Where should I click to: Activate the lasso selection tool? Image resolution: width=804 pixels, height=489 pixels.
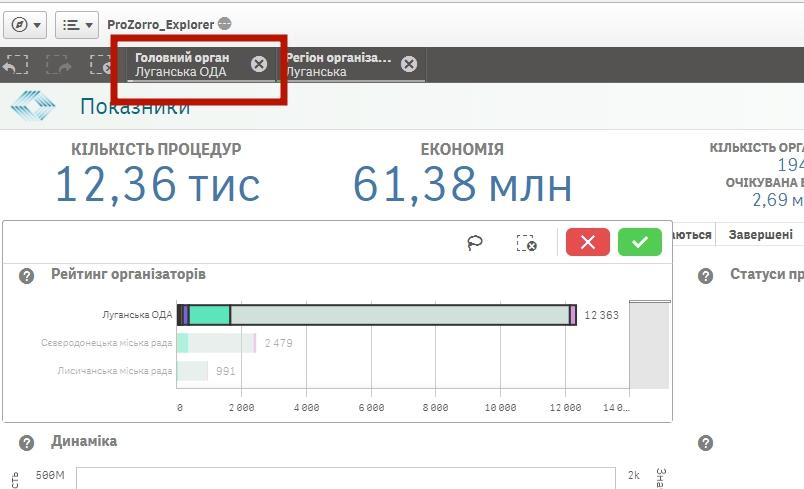475,243
